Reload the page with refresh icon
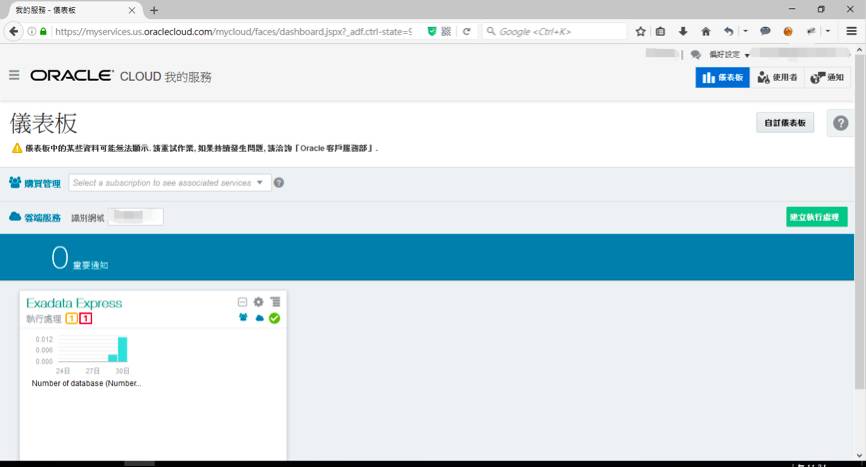The height and width of the screenshot is (467, 866). point(467,31)
